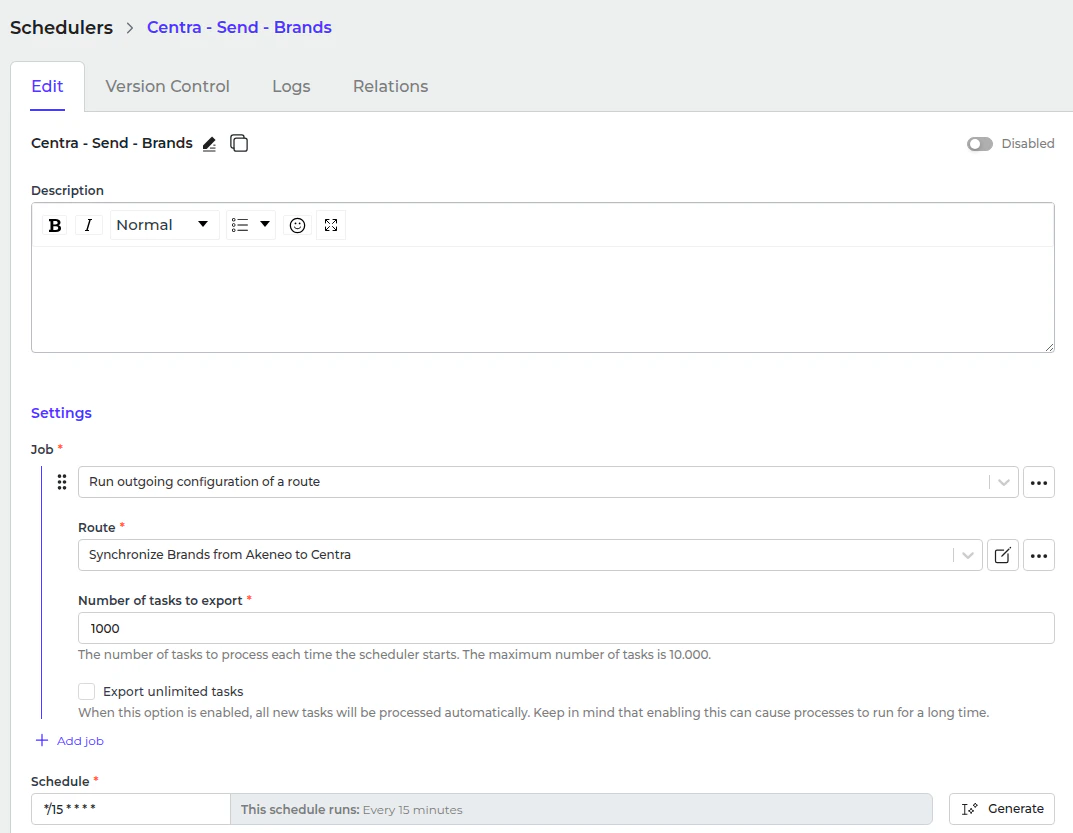Click the Description resize handle corner
The width and height of the screenshot is (1073, 833).
1049,348
